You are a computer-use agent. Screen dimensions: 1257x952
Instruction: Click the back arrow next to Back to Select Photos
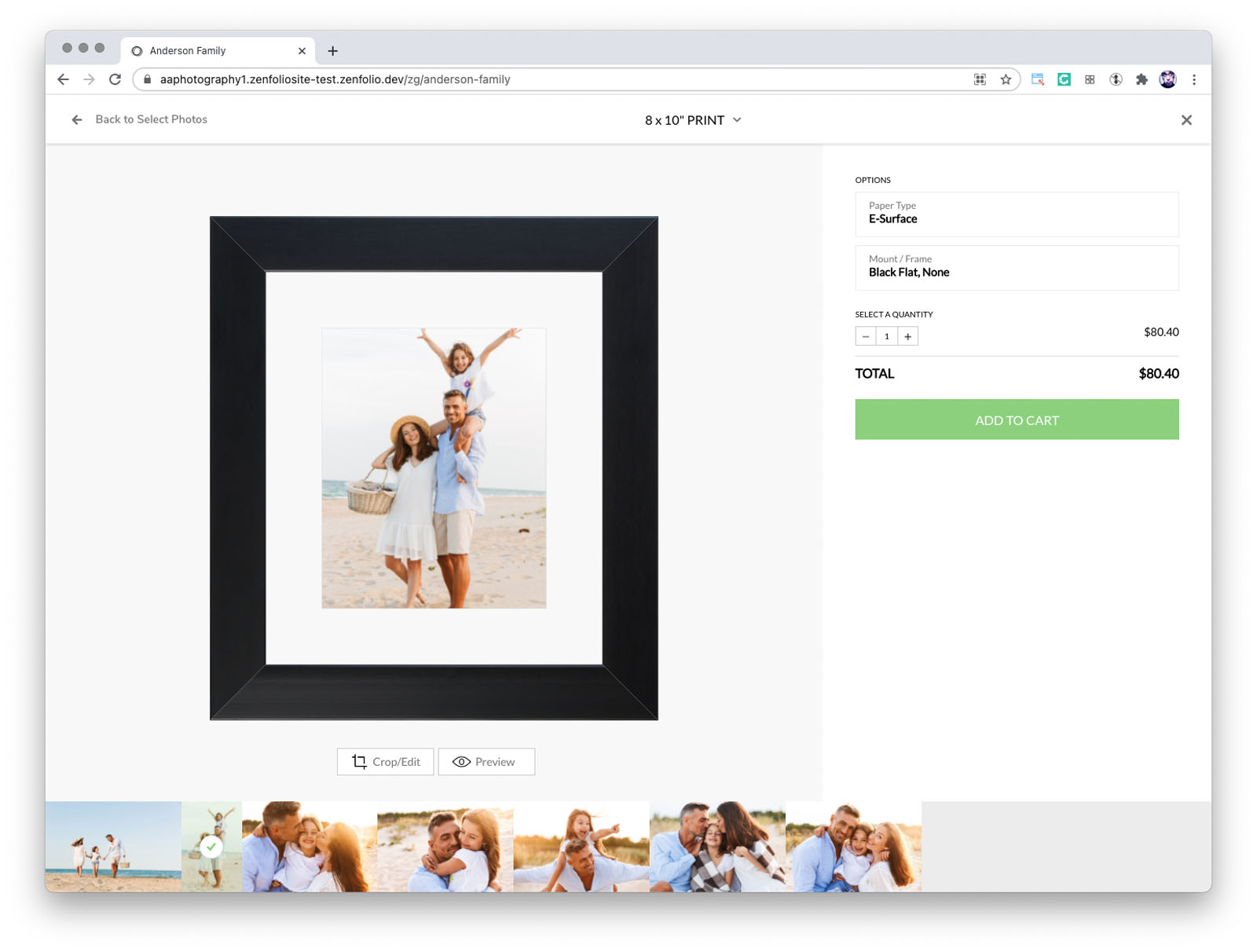[75, 119]
